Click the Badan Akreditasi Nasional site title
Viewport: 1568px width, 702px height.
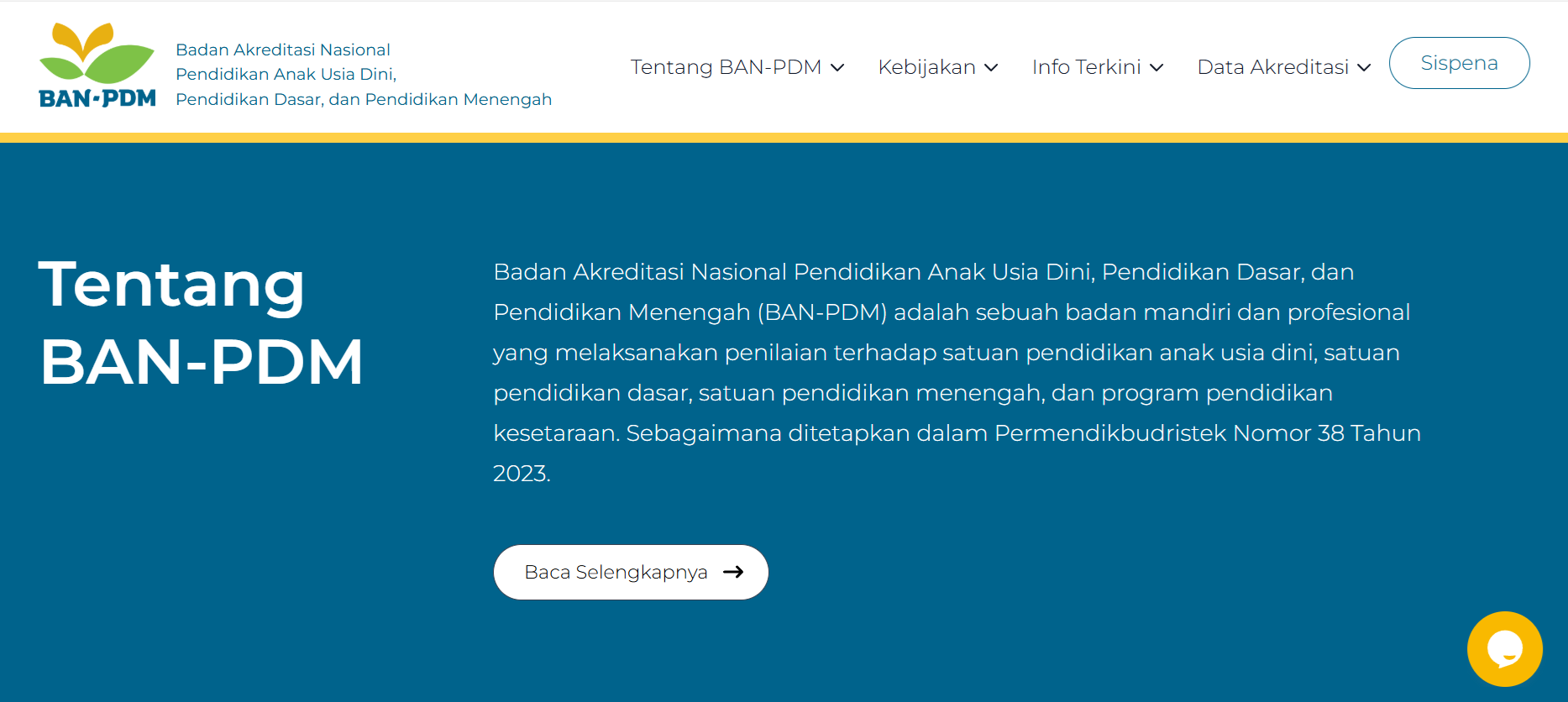(x=283, y=50)
